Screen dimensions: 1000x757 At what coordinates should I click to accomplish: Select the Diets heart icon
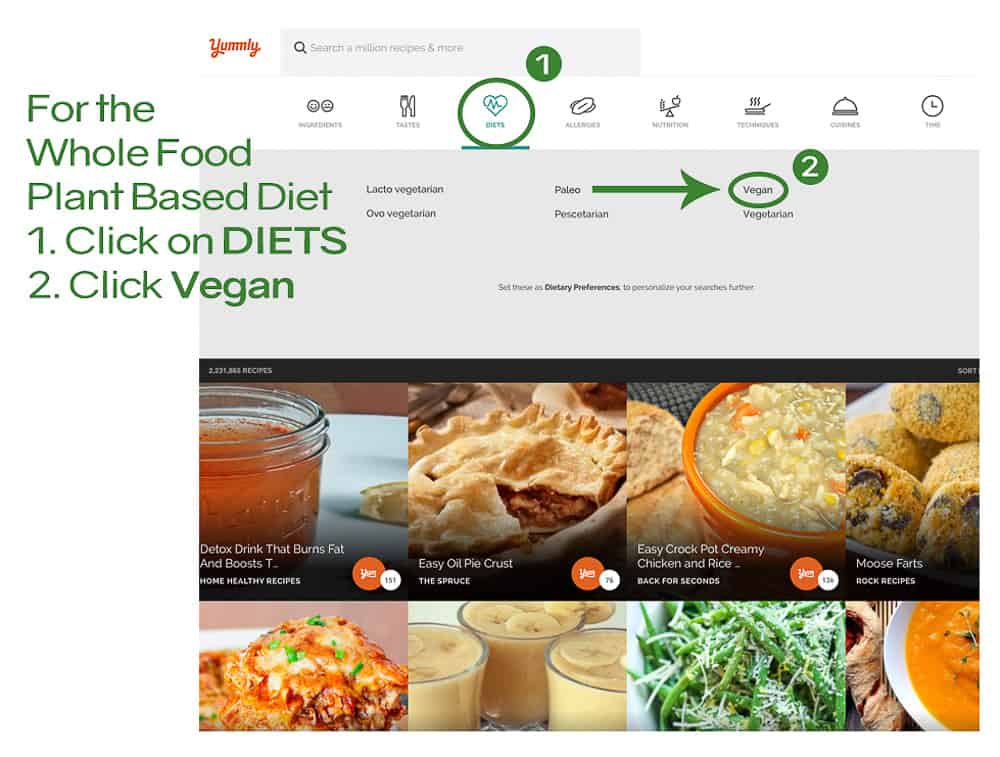coord(495,105)
